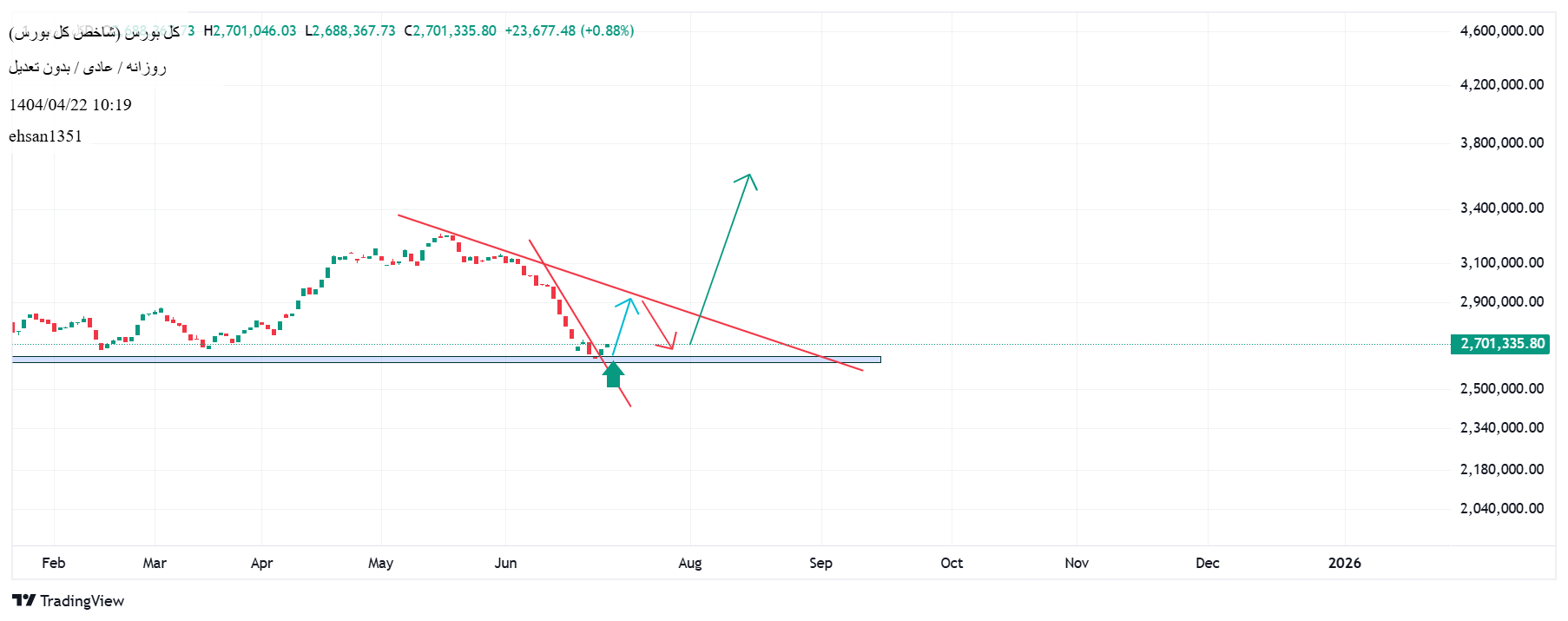Click the solid green up-arrow marker under candles
Screen dimensions: 1568x621
coord(614,374)
